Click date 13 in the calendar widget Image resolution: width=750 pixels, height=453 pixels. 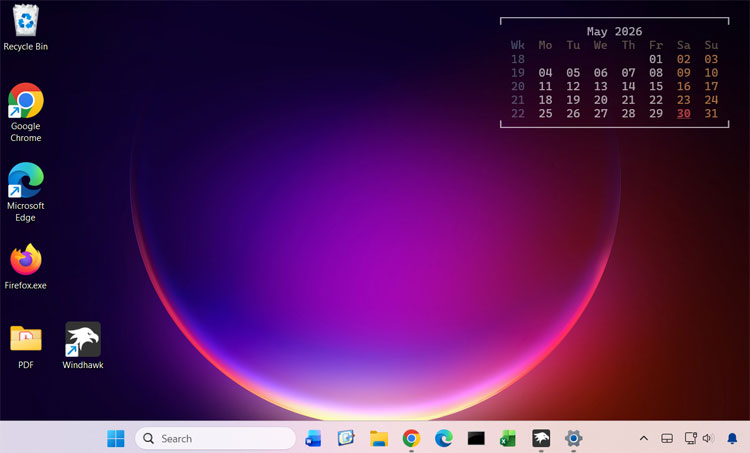pyautogui.click(x=601, y=87)
